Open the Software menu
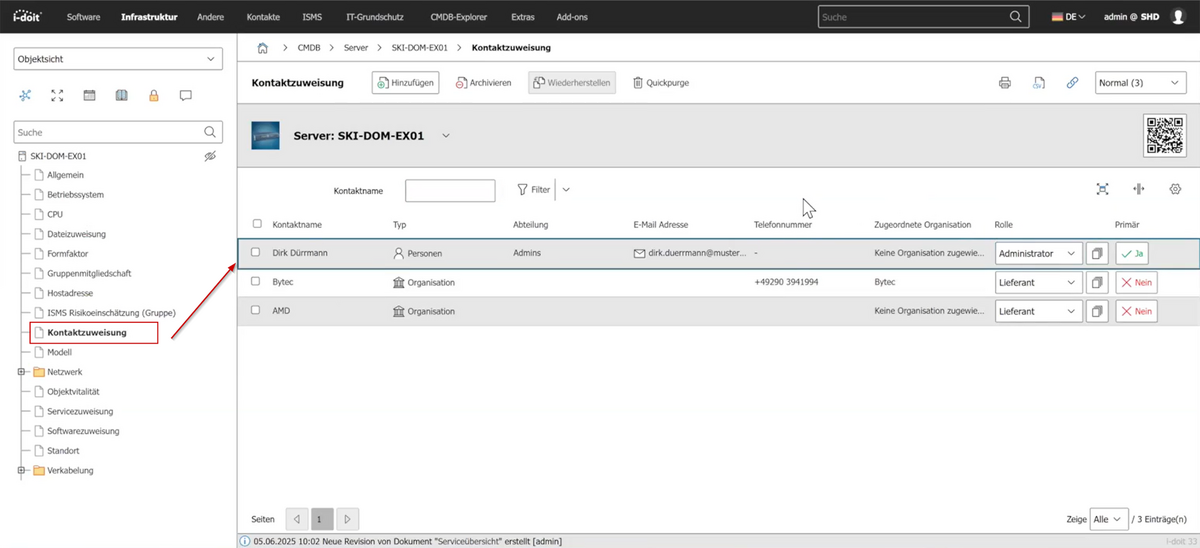 coord(84,17)
